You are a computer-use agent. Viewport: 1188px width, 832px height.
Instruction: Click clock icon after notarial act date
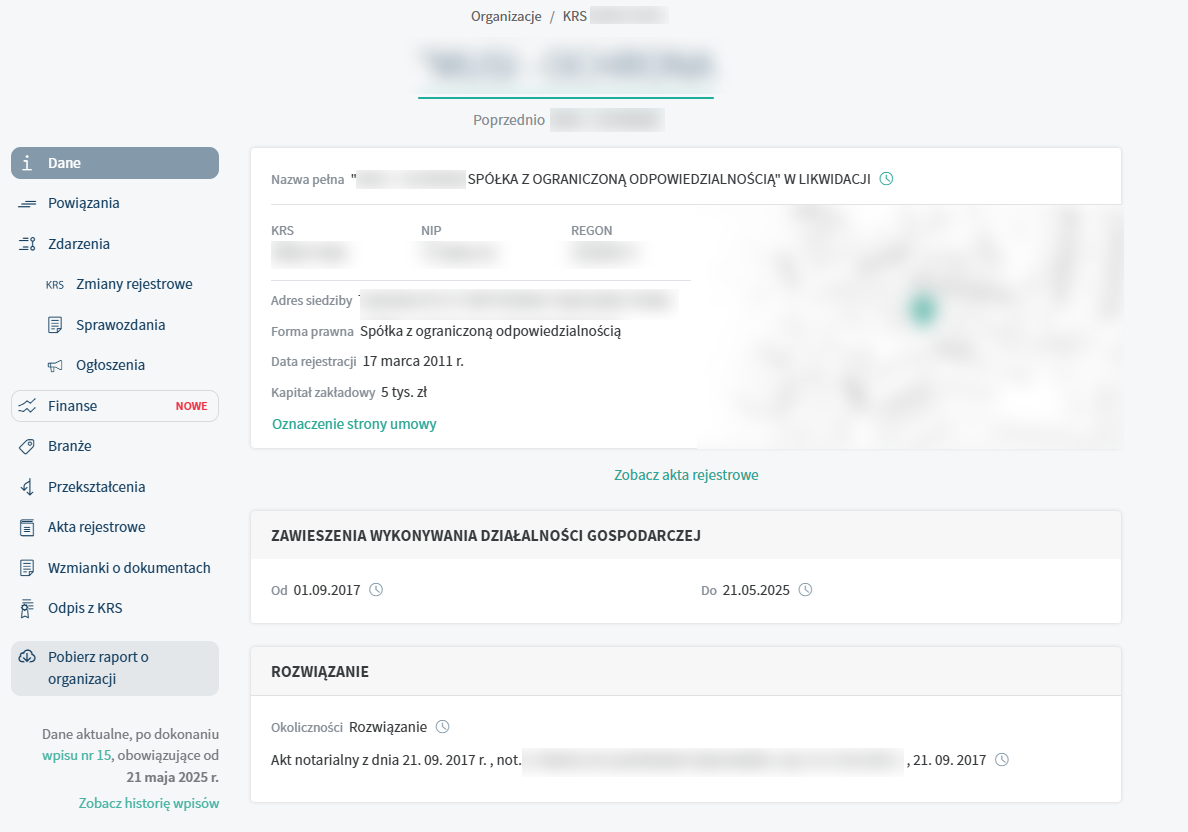coord(1002,760)
